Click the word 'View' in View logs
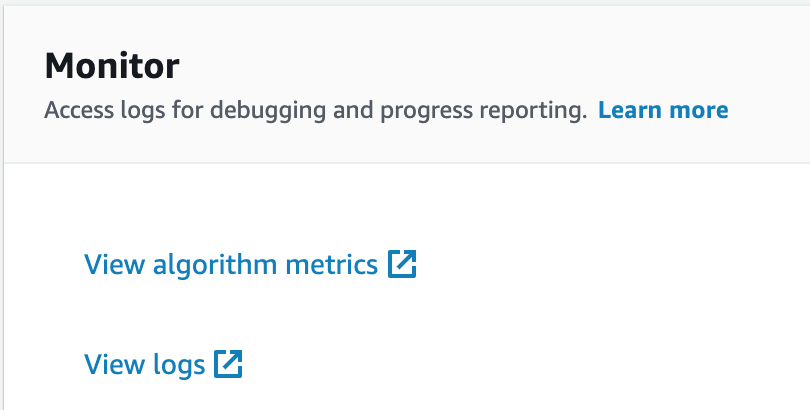The height and width of the screenshot is (410, 810). (x=115, y=364)
